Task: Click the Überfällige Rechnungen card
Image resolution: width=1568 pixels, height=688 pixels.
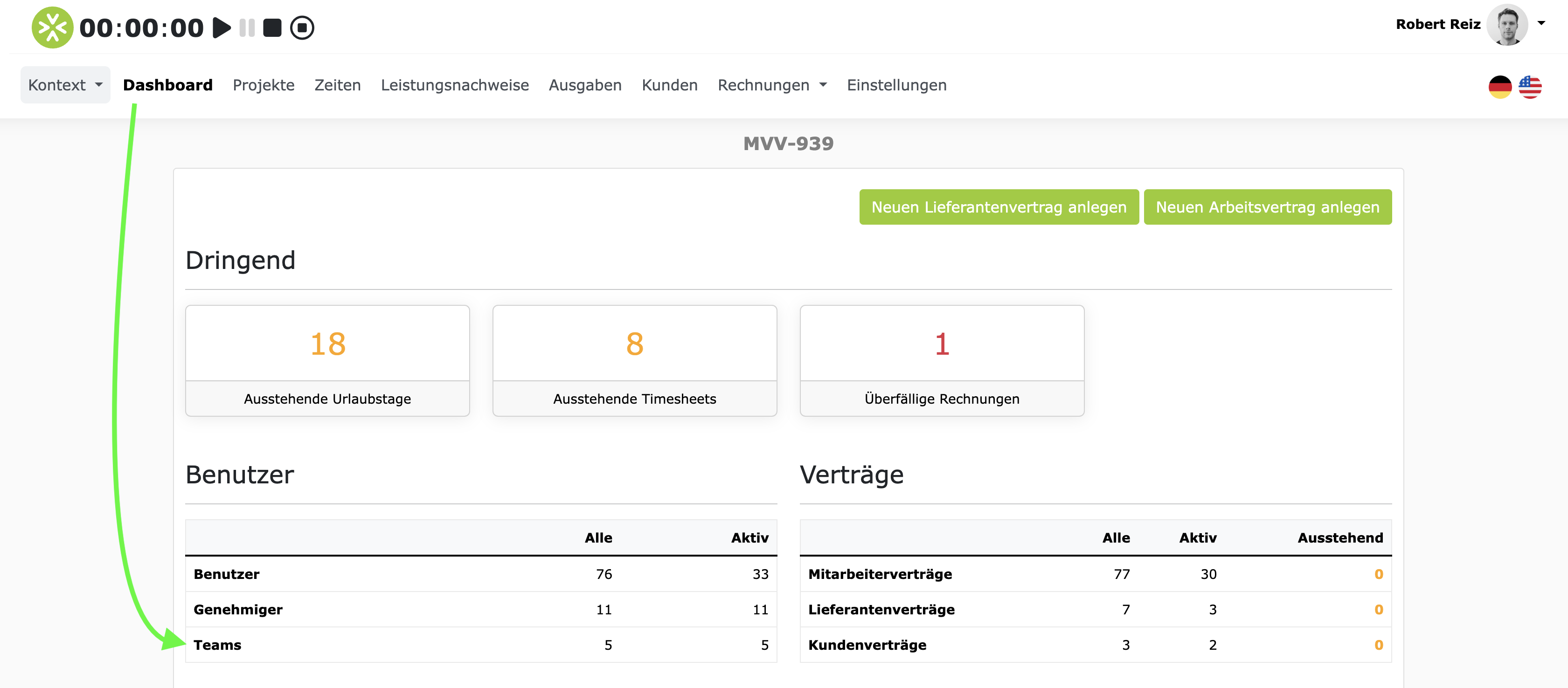Action: pyautogui.click(x=942, y=361)
